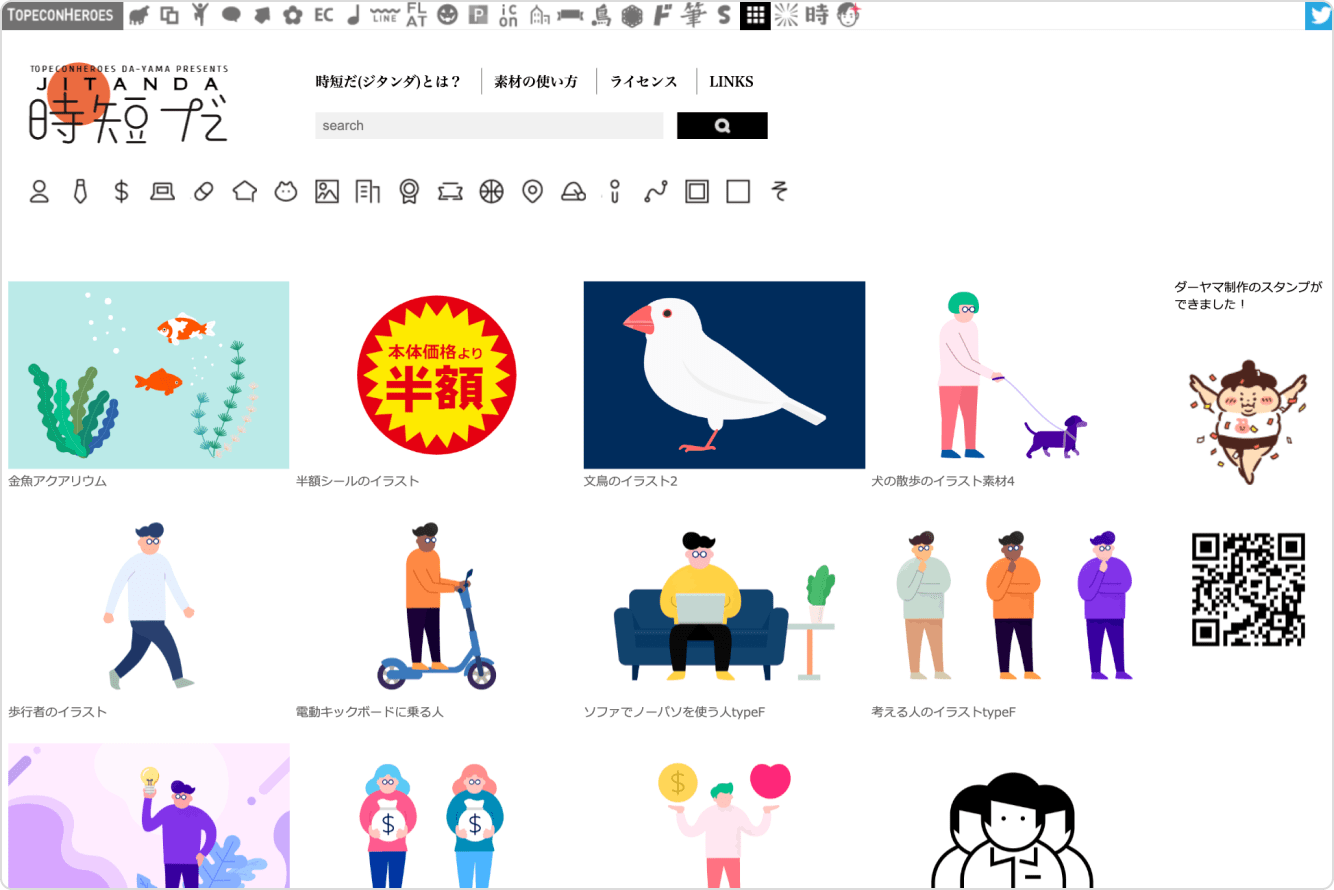Open the black grid dots site icon
The height and width of the screenshot is (890, 1334).
pyautogui.click(x=755, y=15)
